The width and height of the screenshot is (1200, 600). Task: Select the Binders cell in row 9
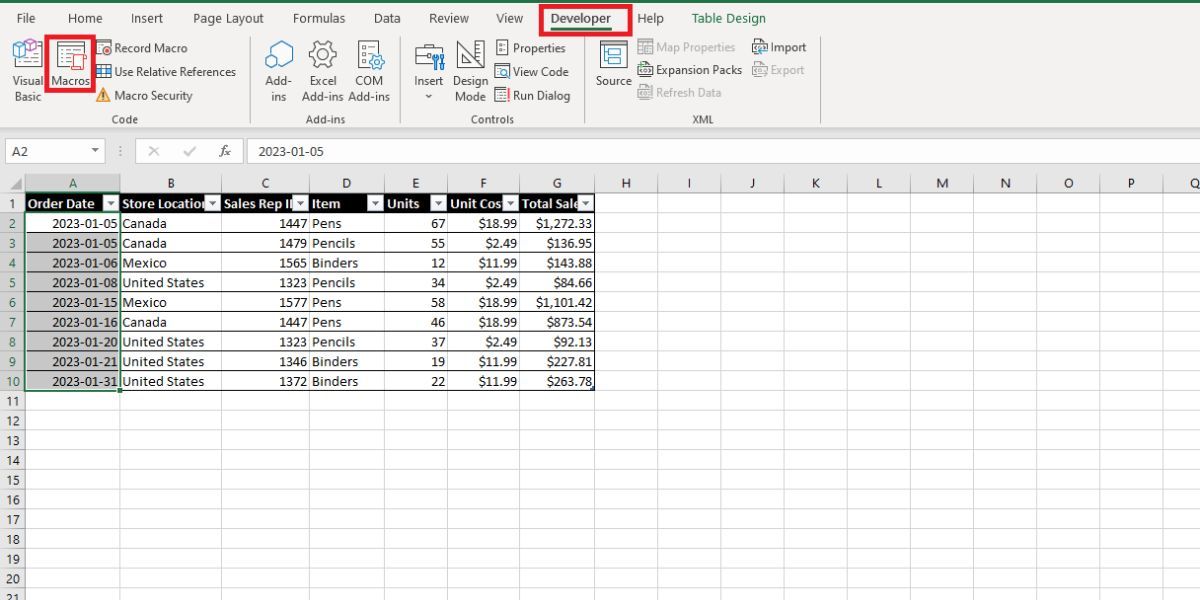click(x=347, y=361)
